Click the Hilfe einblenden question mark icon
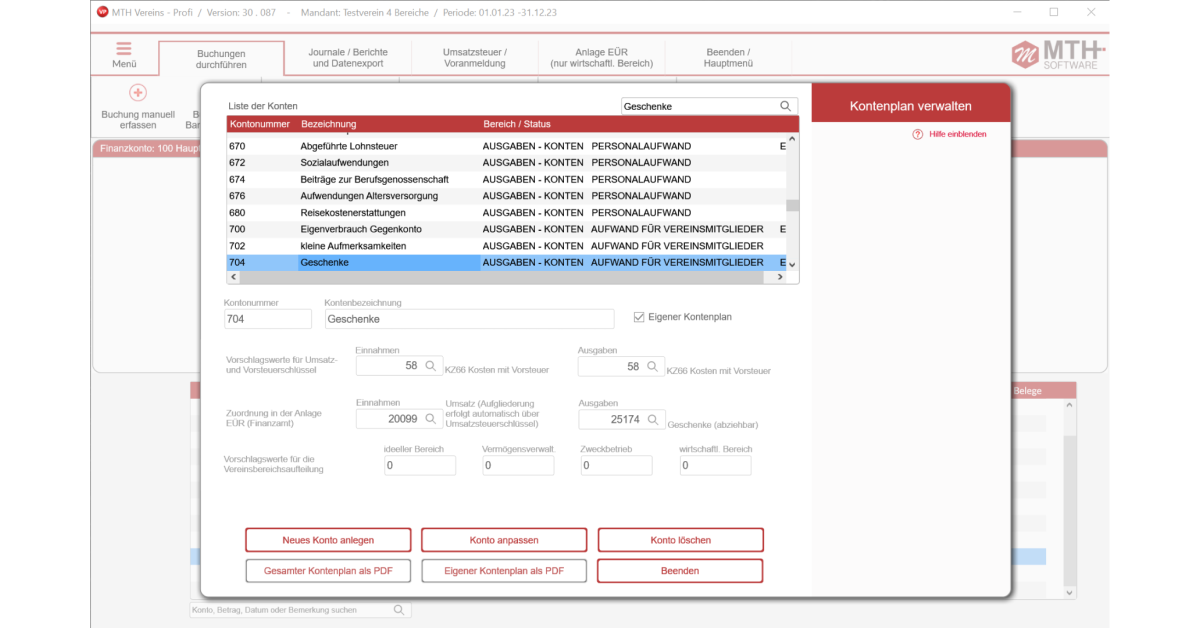Screen dimensions: 1200x628 point(917,134)
